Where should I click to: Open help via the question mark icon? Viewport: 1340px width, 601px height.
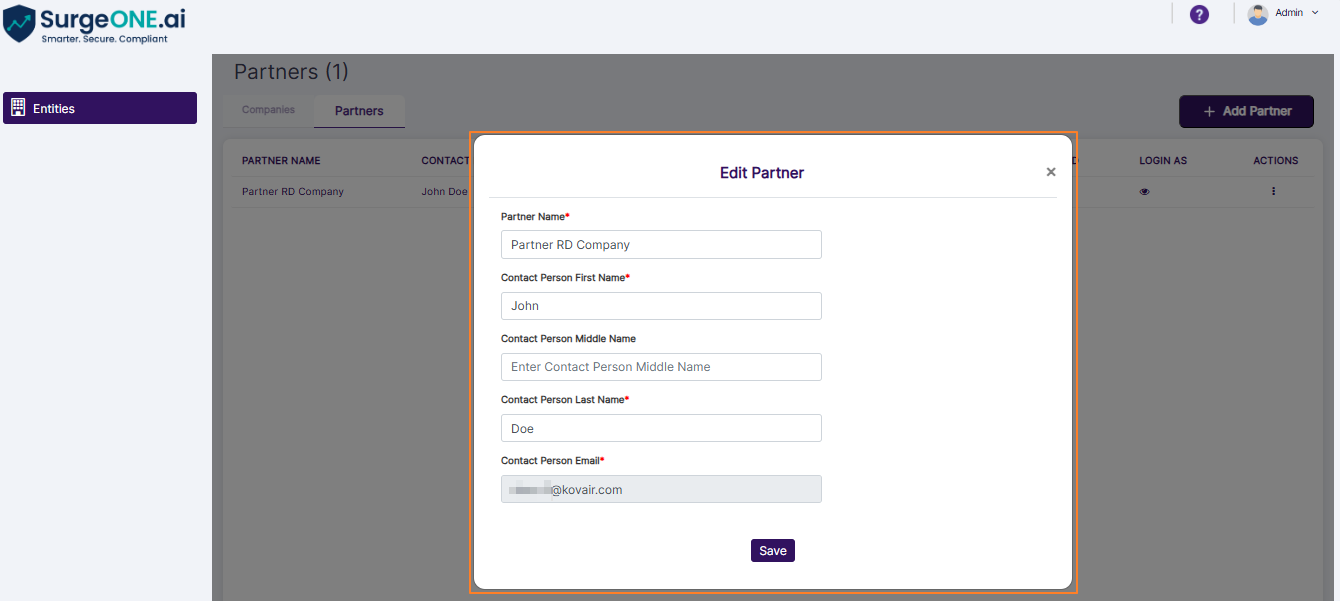(x=1199, y=15)
